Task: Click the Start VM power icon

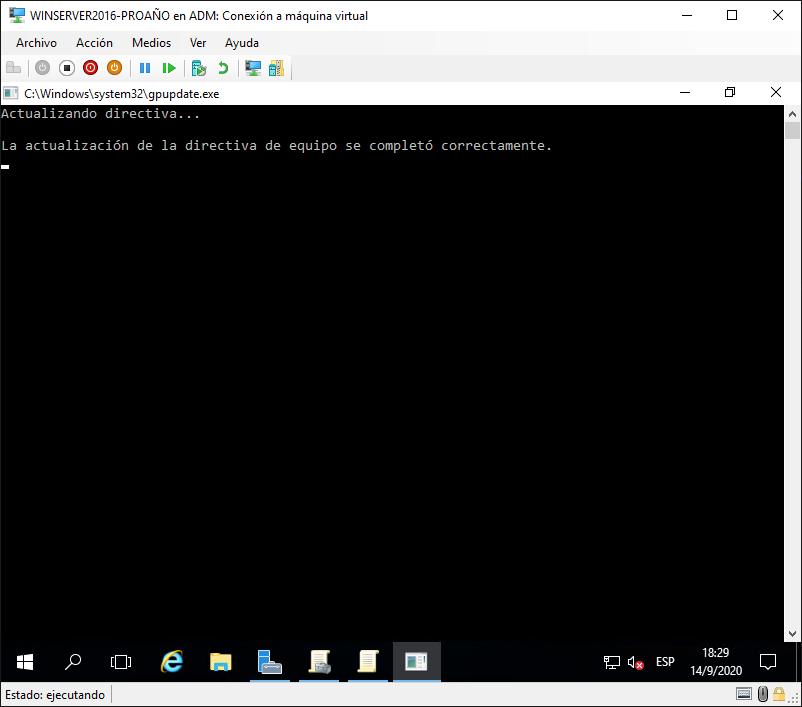Action: click(42, 68)
